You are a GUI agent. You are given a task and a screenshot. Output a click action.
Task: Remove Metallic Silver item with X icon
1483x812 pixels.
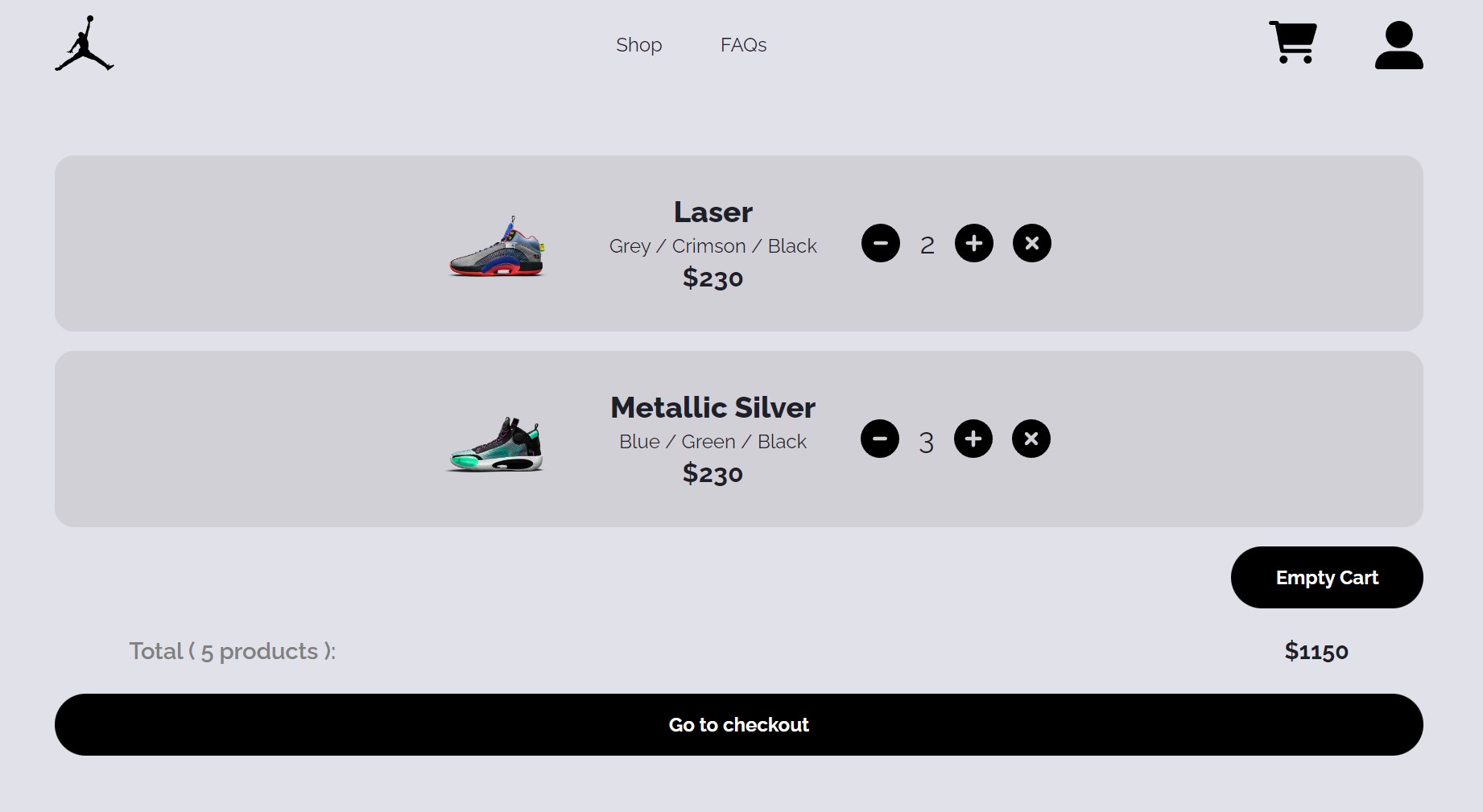point(1031,439)
